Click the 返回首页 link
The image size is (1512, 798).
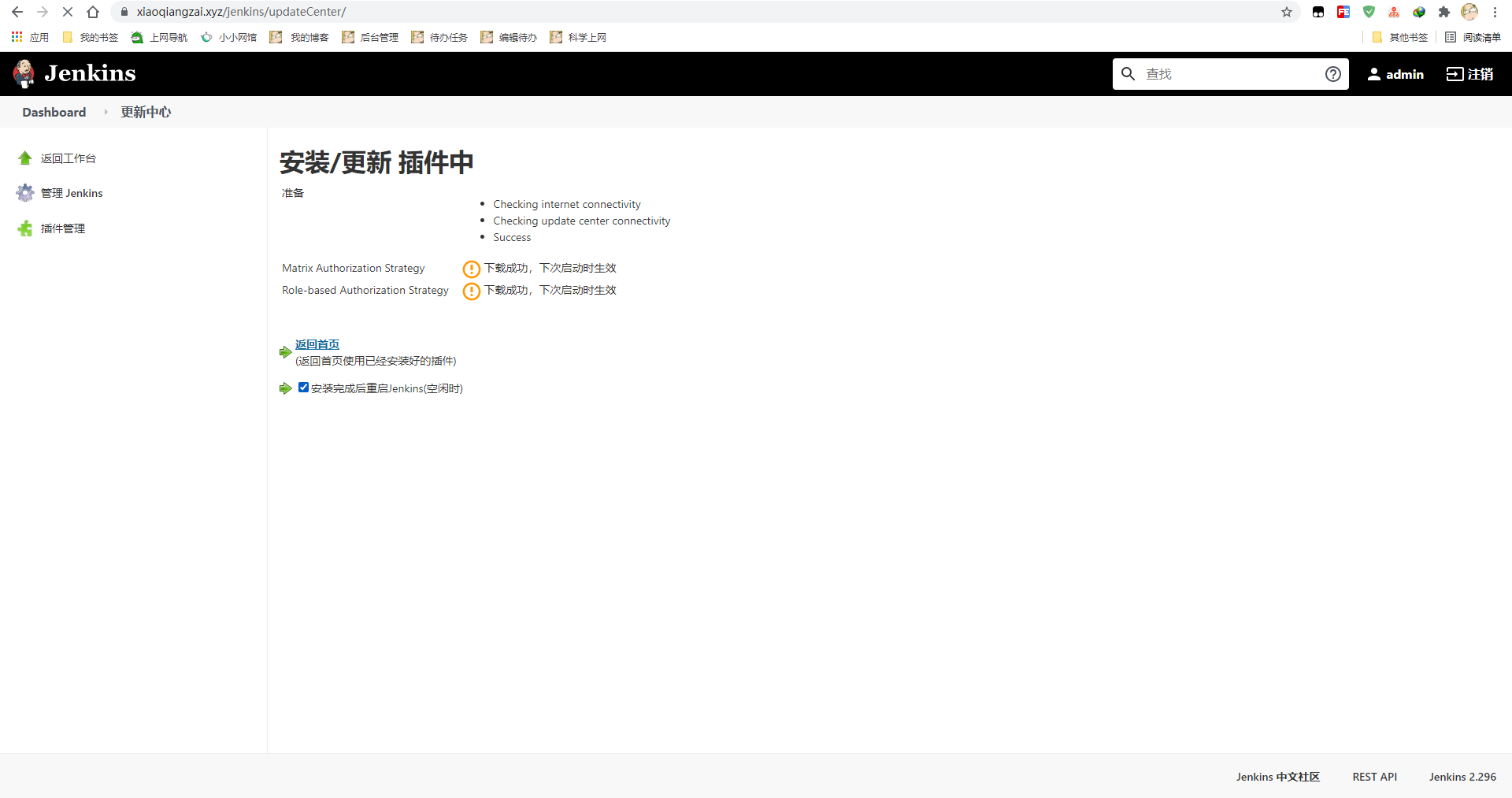(317, 344)
